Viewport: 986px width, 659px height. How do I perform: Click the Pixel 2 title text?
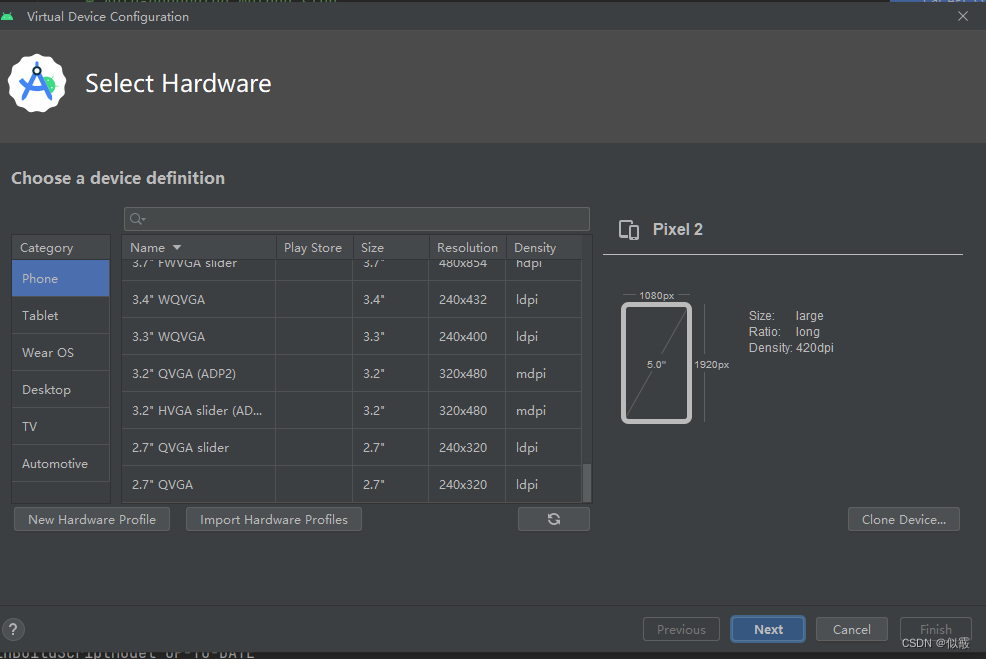(x=677, y=230)
